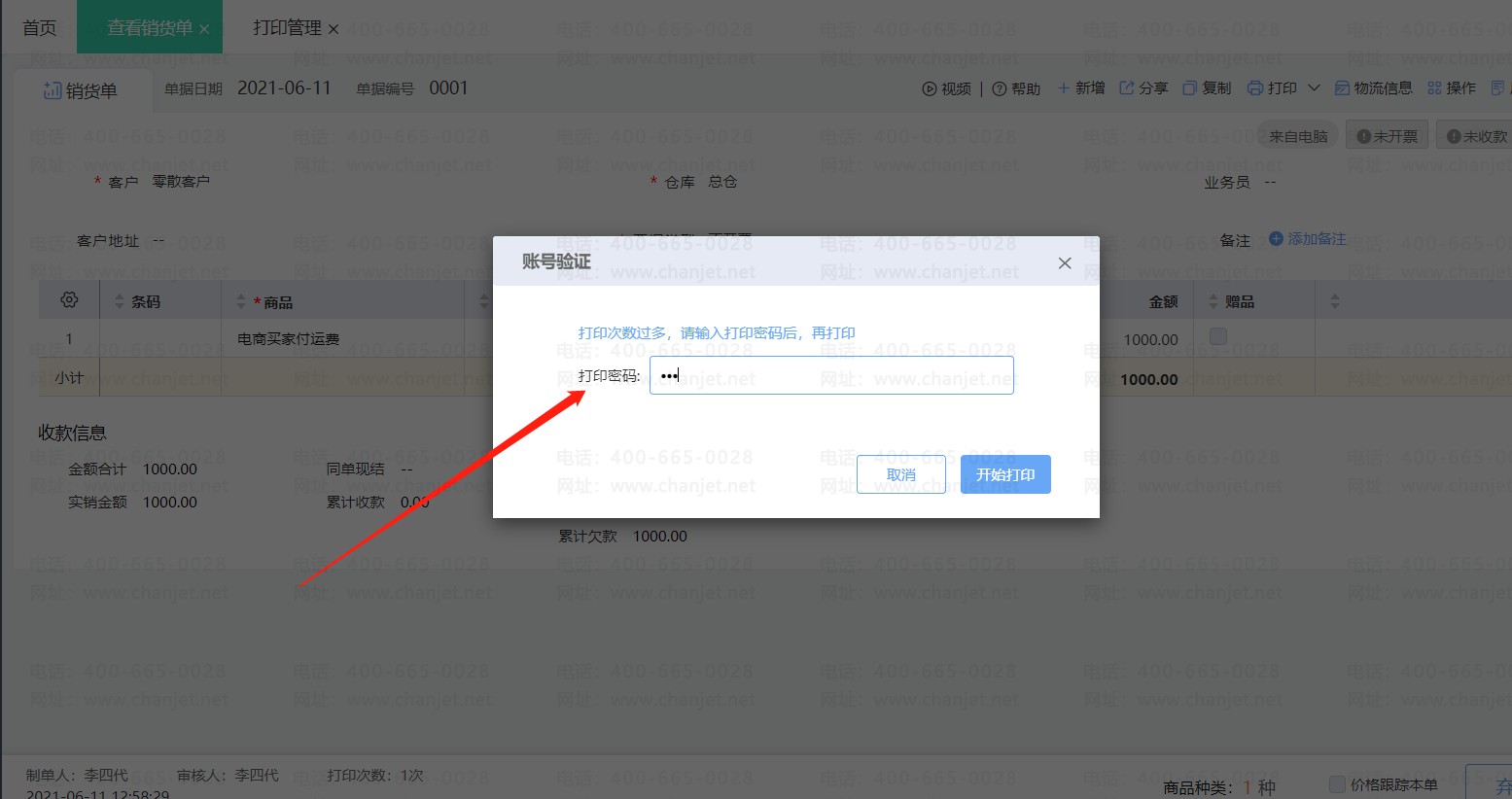Click the 单据日期 value 2021-06-11
Viewport: 1512px width, 799px height.
[x=284, y=88]
